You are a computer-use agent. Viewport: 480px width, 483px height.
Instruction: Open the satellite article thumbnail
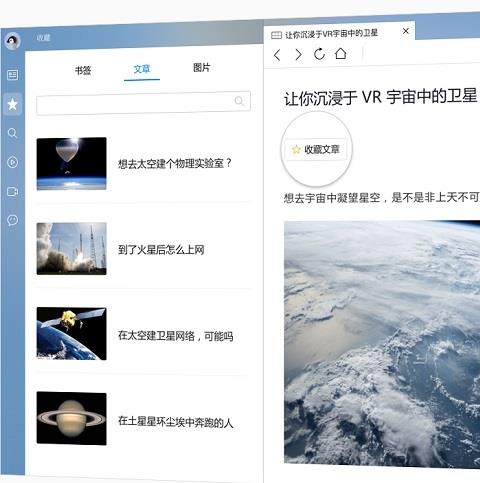[x=72, y=334]
